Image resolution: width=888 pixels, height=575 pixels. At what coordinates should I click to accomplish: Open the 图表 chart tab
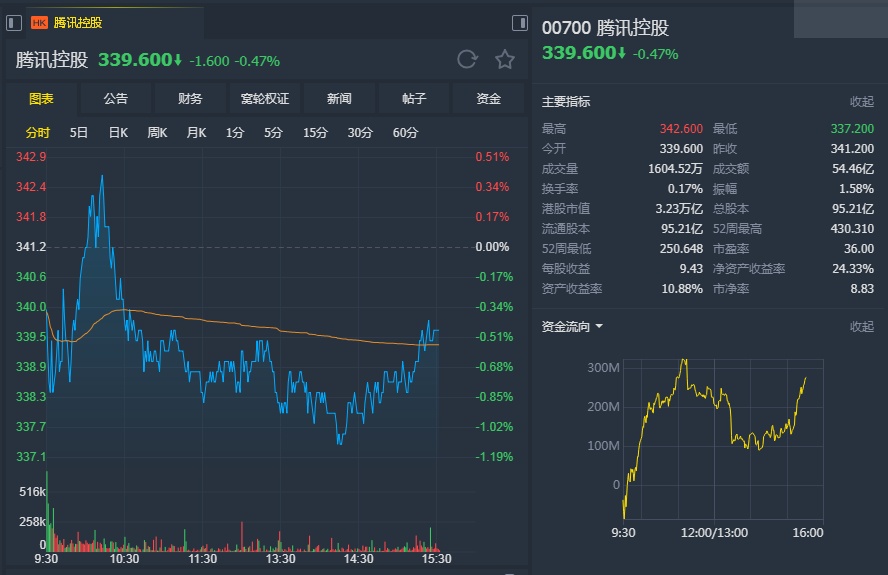(41, 99)
